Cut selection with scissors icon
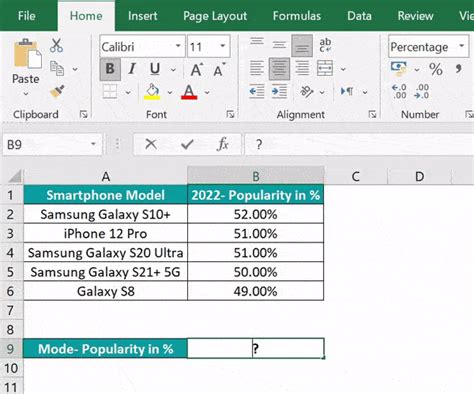Viewport: 474px width, 394px height. pos(56,45)
